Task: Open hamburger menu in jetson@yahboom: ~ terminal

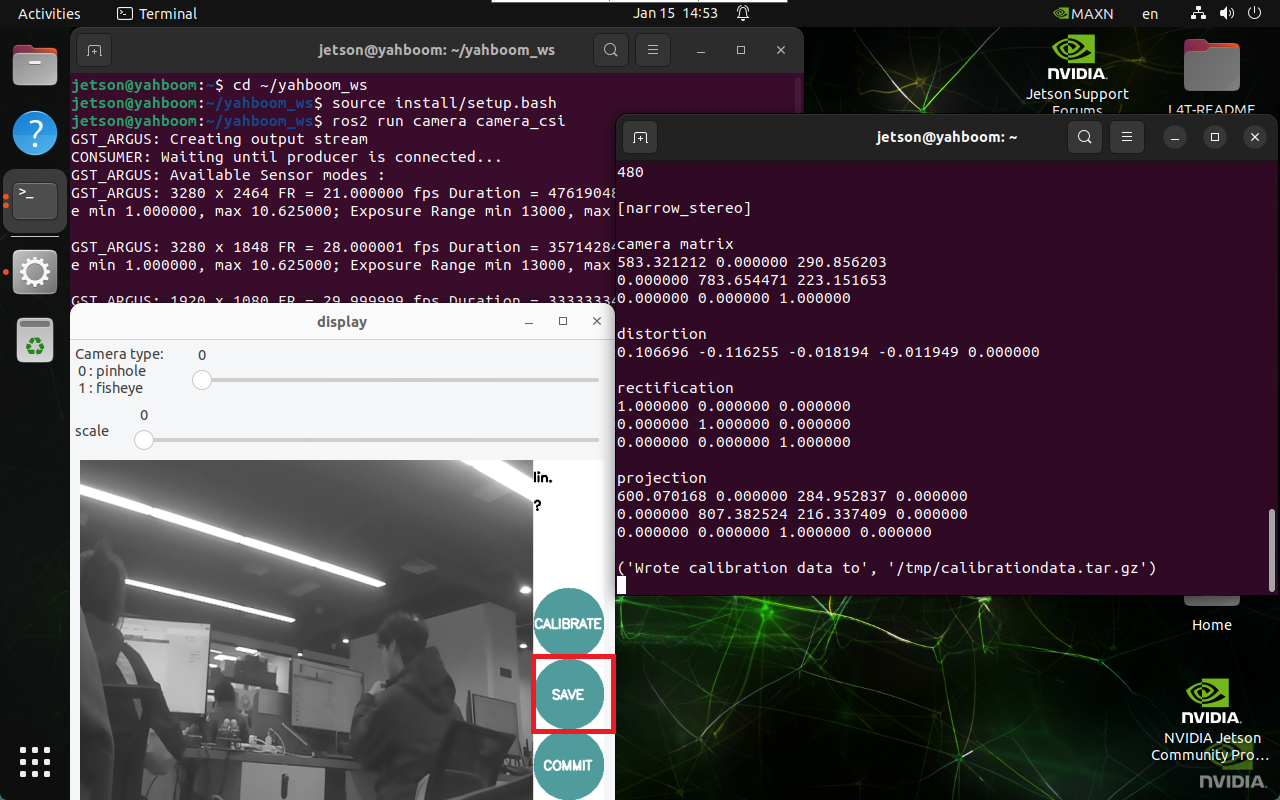Action: [x=1127, y=137]
